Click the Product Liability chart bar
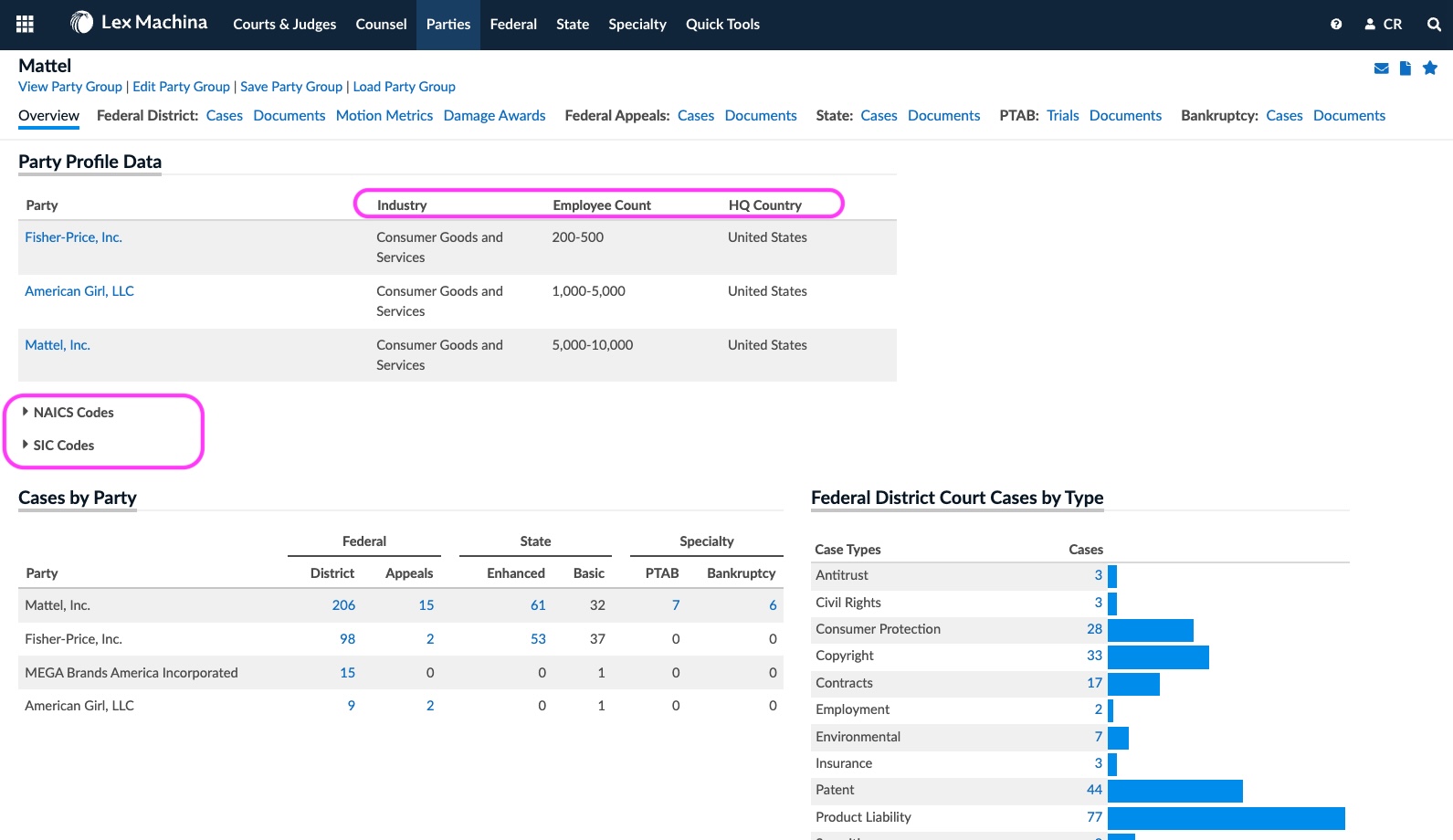The height and width of the screenshot is (840, 1453). click(x=1226, y=818)
